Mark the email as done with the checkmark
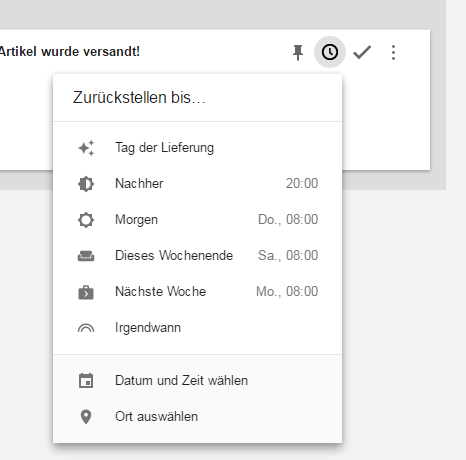The image size is (466, 460). pos(362,52)
